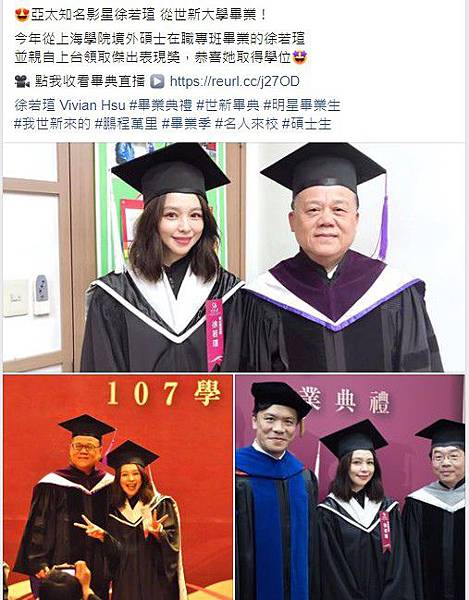This screenshot has height=600, width=469.
Task: Open the #畢業典禮 hashtag
Action: pyautogui.click(x=161, y=105)
